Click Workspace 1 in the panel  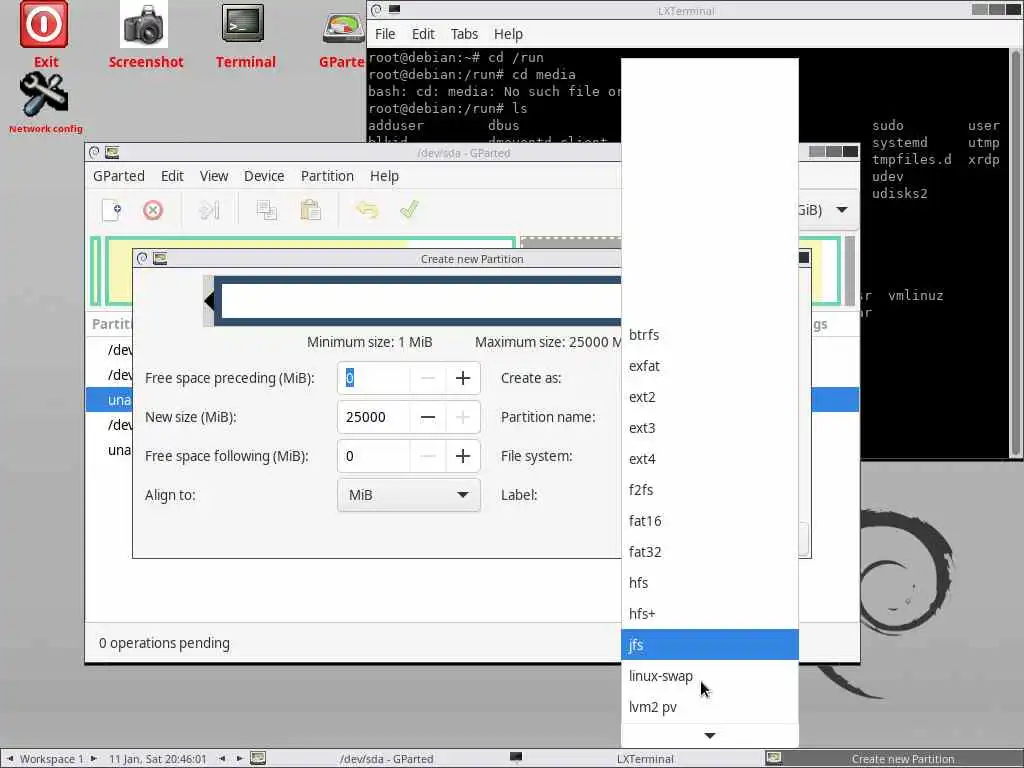coord(51,759)
